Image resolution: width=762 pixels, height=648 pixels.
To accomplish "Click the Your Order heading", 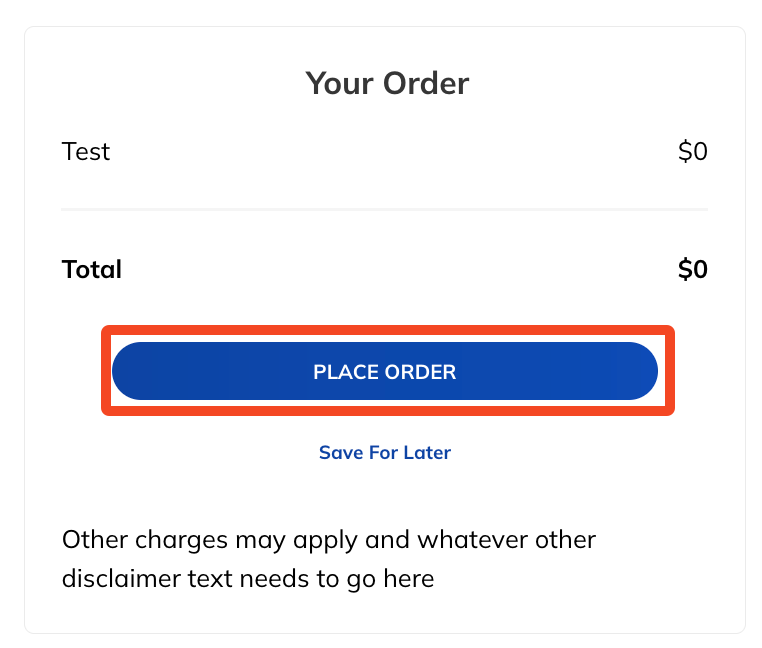I will [386, 83].
